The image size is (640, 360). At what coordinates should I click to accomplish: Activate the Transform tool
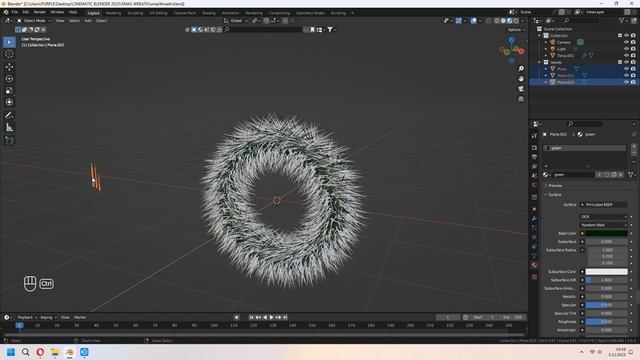(9, 102)
